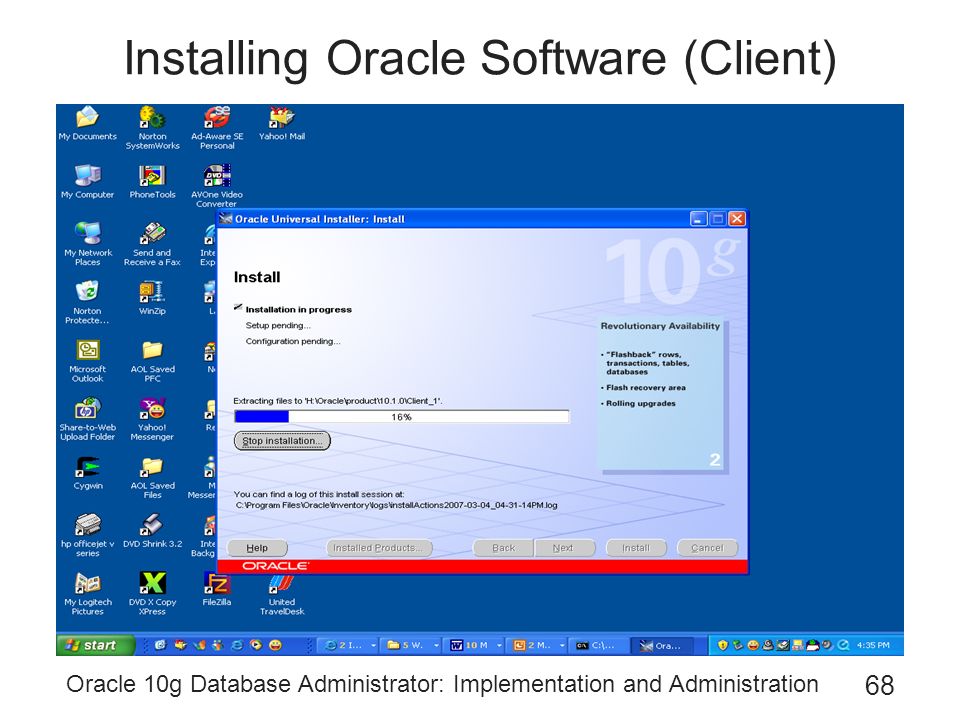Screen dimensions: 960x720
Task: Select the Ad-Aware SE Personal icon
Action: point(217,127)
